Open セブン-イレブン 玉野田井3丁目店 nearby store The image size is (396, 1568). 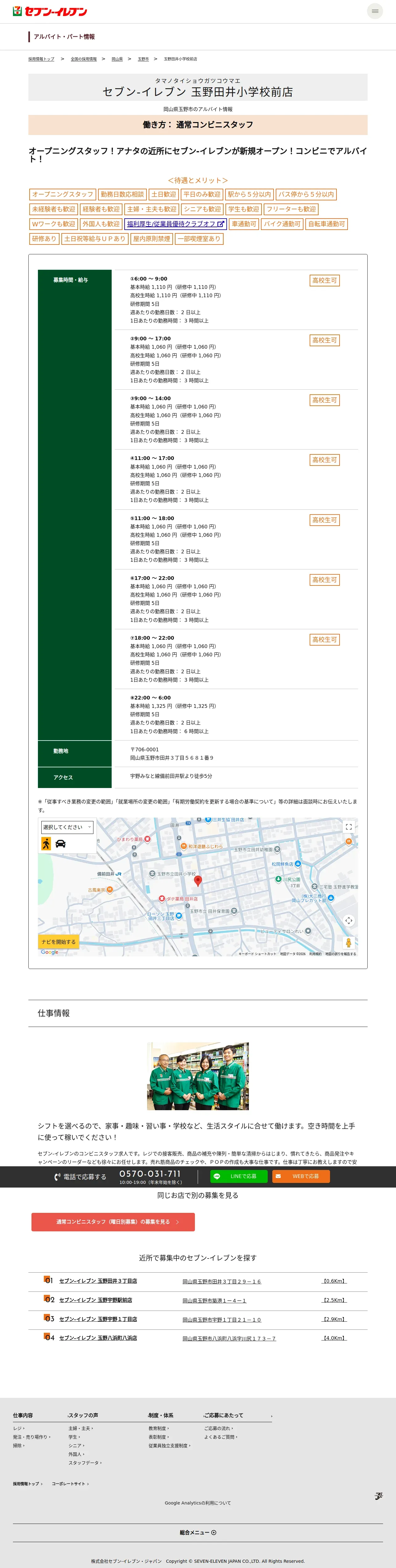pyautogui.click(x=98, y=1281)
